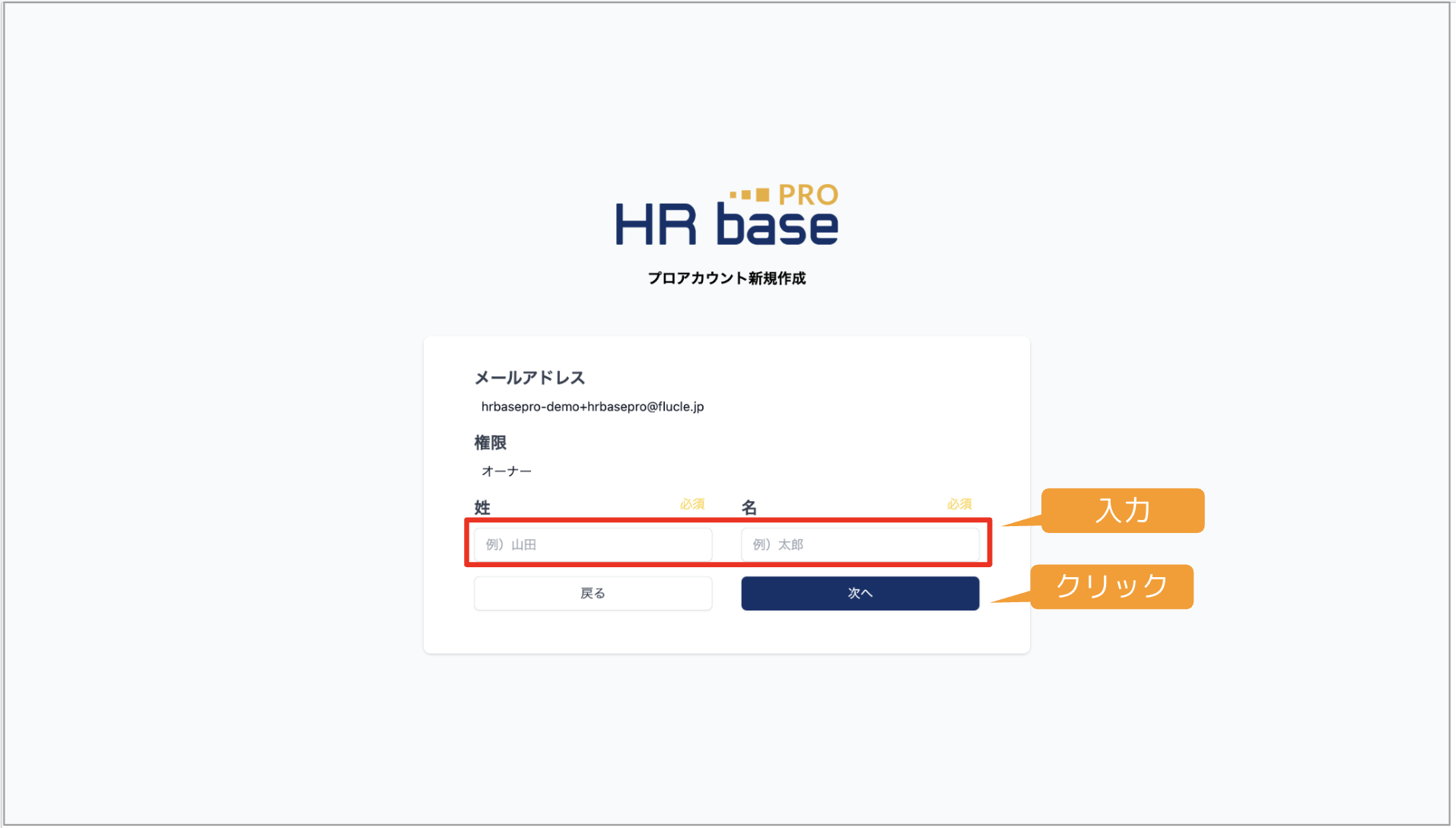Click the 姓 (last name) input field
Screen dimensions: 1456x828
point(593,544)
